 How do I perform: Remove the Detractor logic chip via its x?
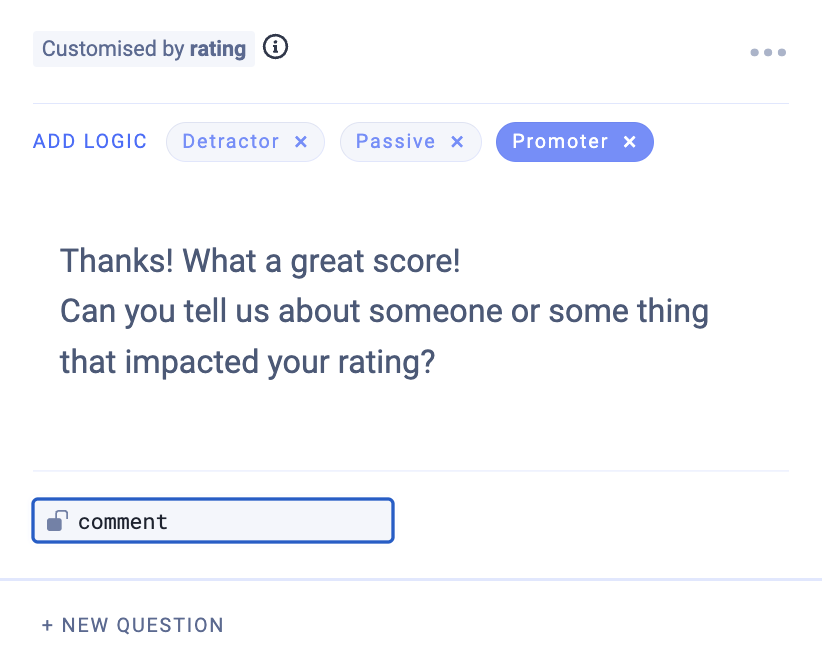301,142
